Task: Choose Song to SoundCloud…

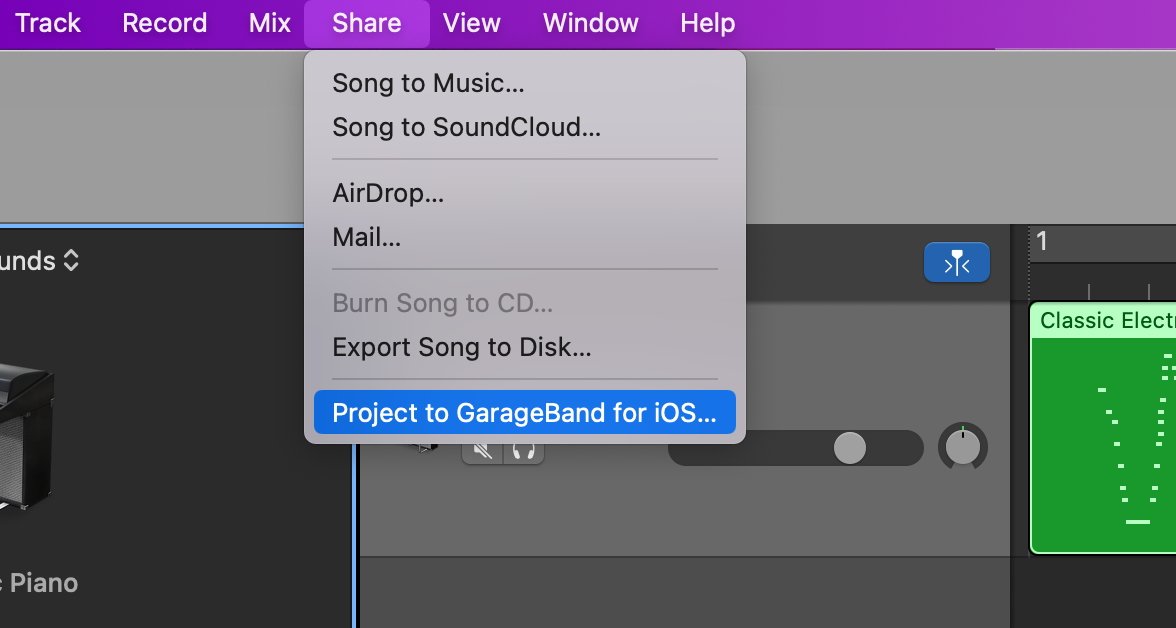Action: [524, 127]
